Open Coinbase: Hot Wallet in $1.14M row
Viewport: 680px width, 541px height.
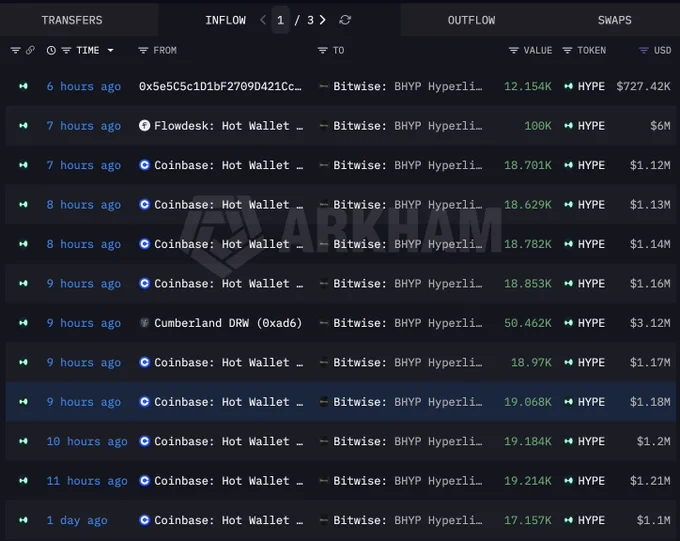click(x=229, y=244)
